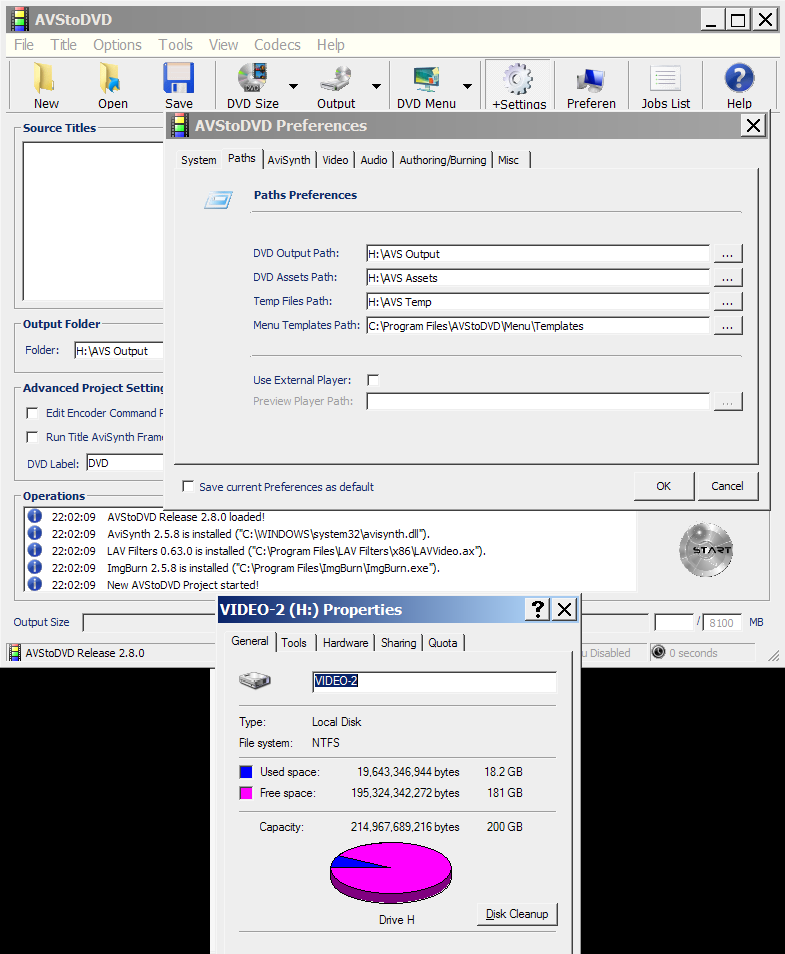785x954 pixels.
Task: Browse for the DVD Assets Path
Action: [x=728, y=278]
